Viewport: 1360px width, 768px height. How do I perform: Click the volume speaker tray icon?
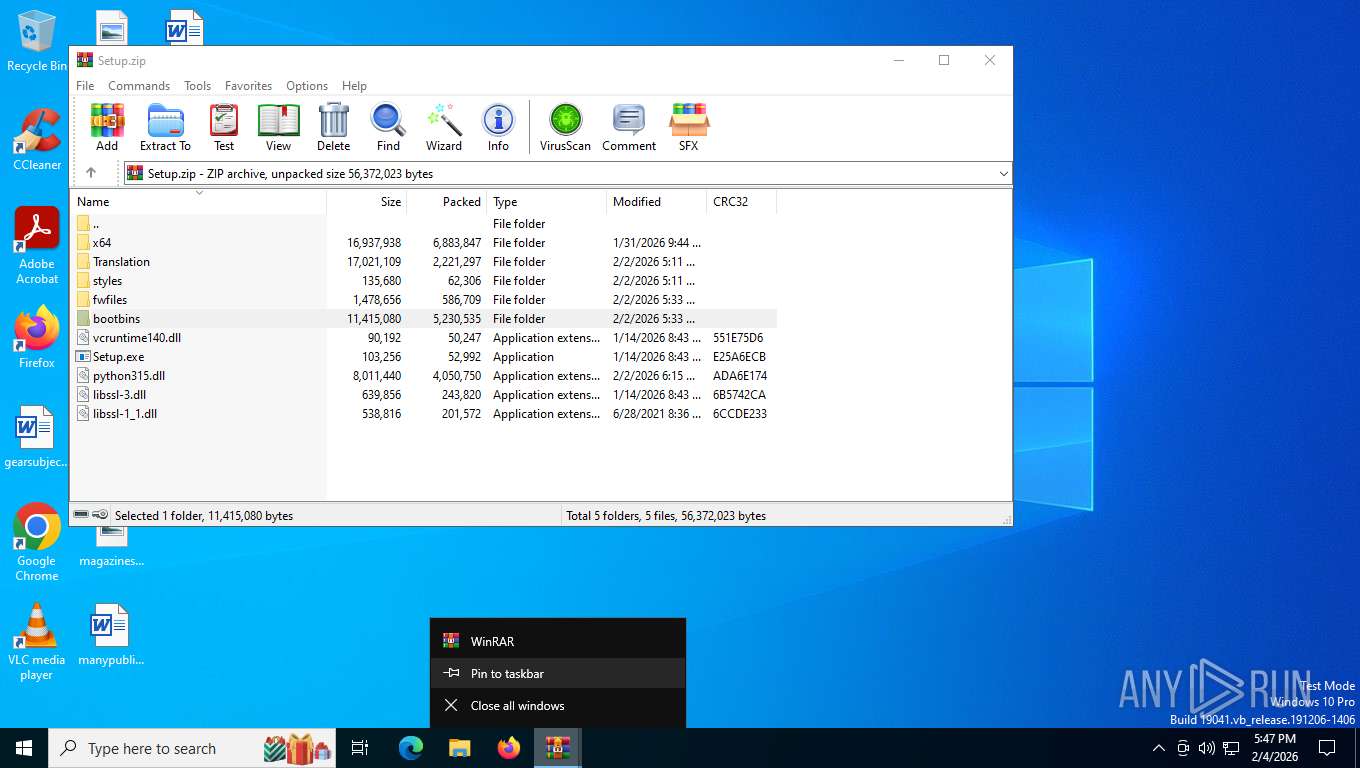coord(1207,748)
